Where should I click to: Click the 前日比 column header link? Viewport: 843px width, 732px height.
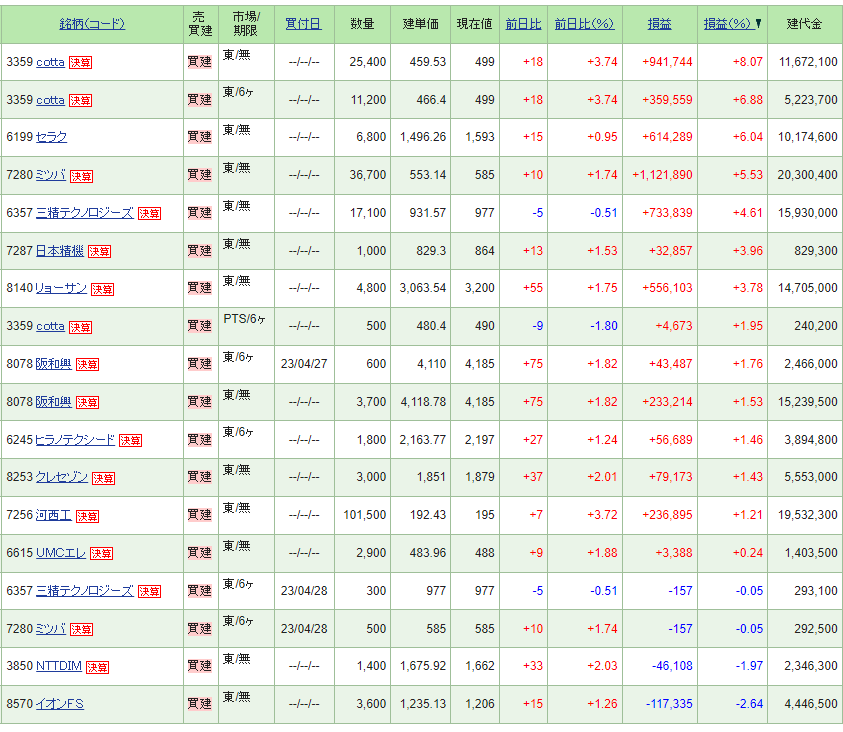pos(523,24)
